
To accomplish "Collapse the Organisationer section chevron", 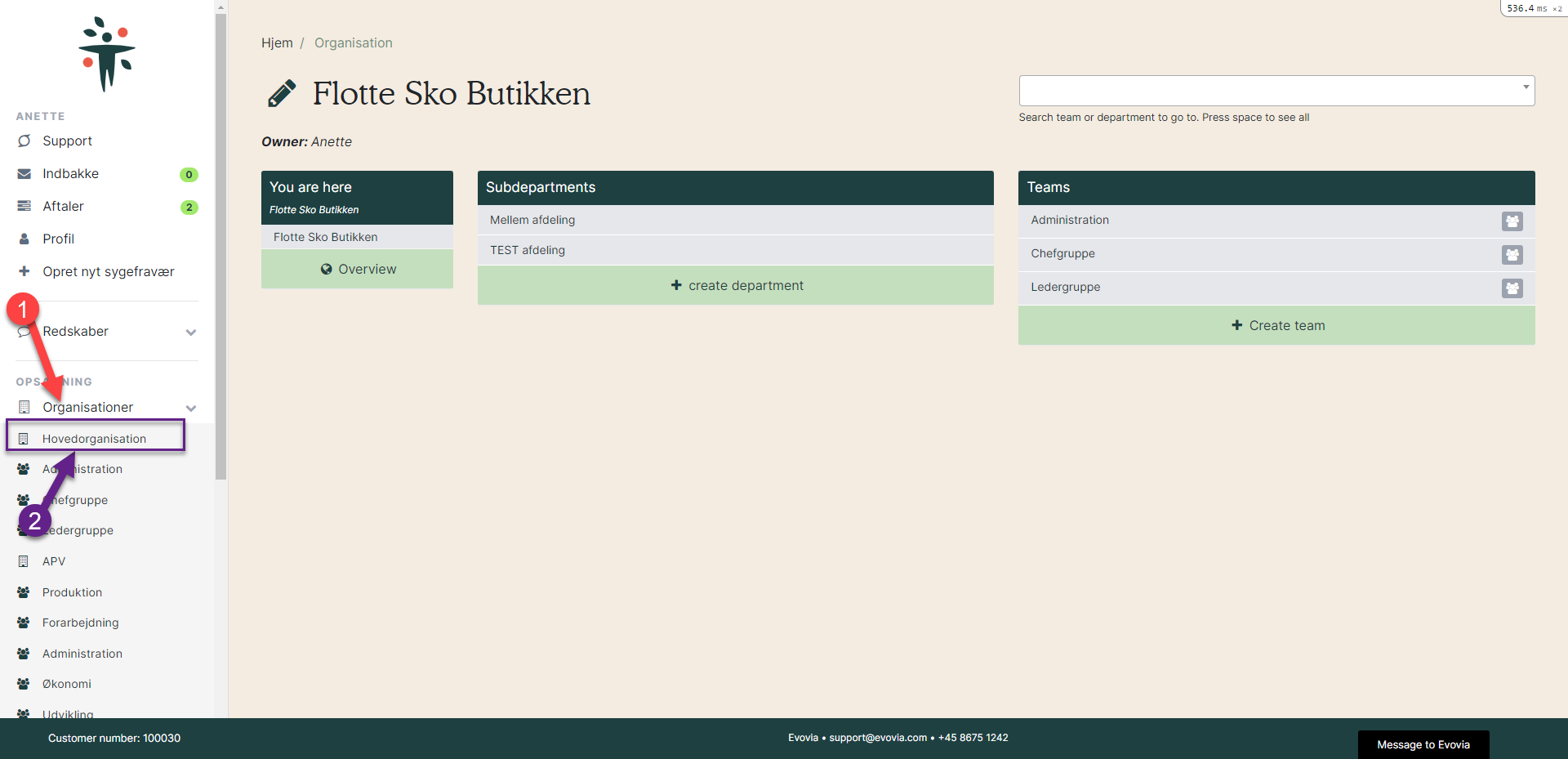I will pos(191,409).
